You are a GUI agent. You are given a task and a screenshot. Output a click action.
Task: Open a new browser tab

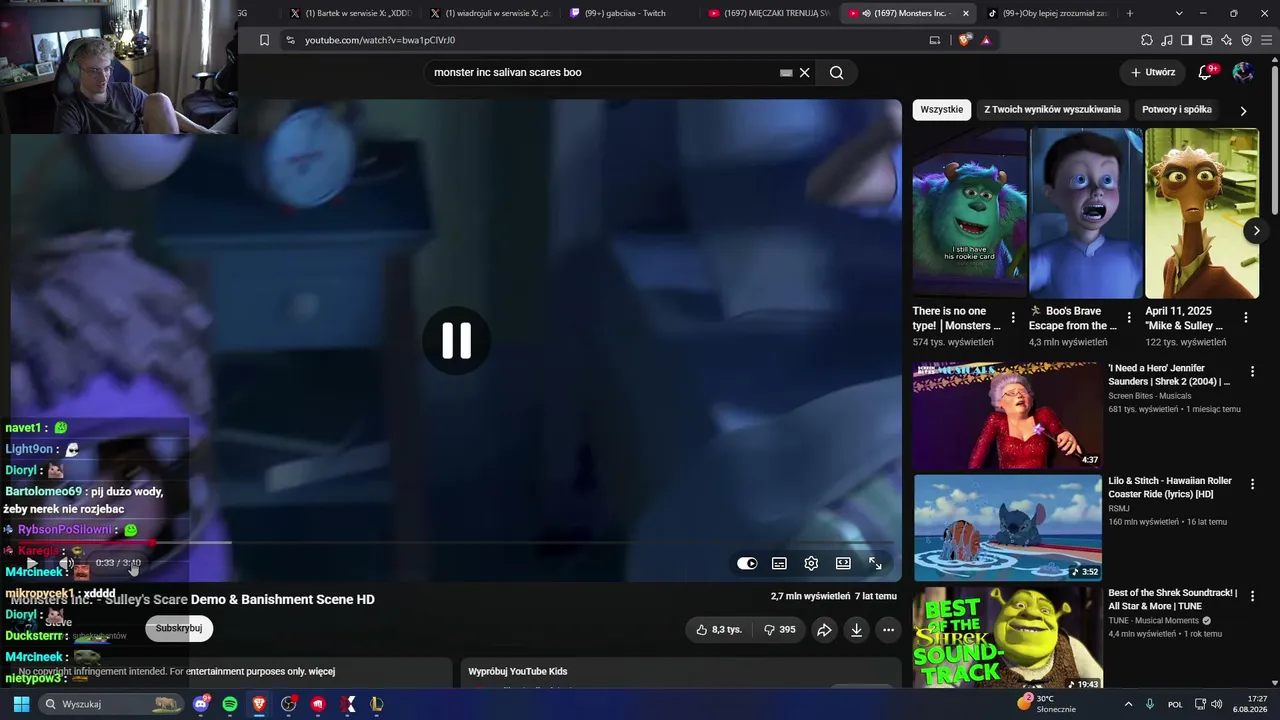[1130, 13]
